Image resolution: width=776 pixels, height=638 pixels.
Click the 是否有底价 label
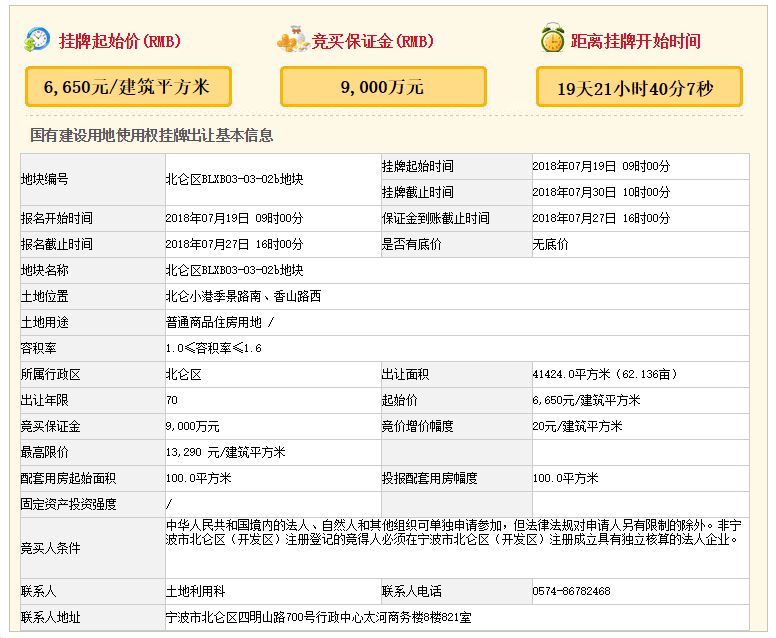[x=411, y=244]
